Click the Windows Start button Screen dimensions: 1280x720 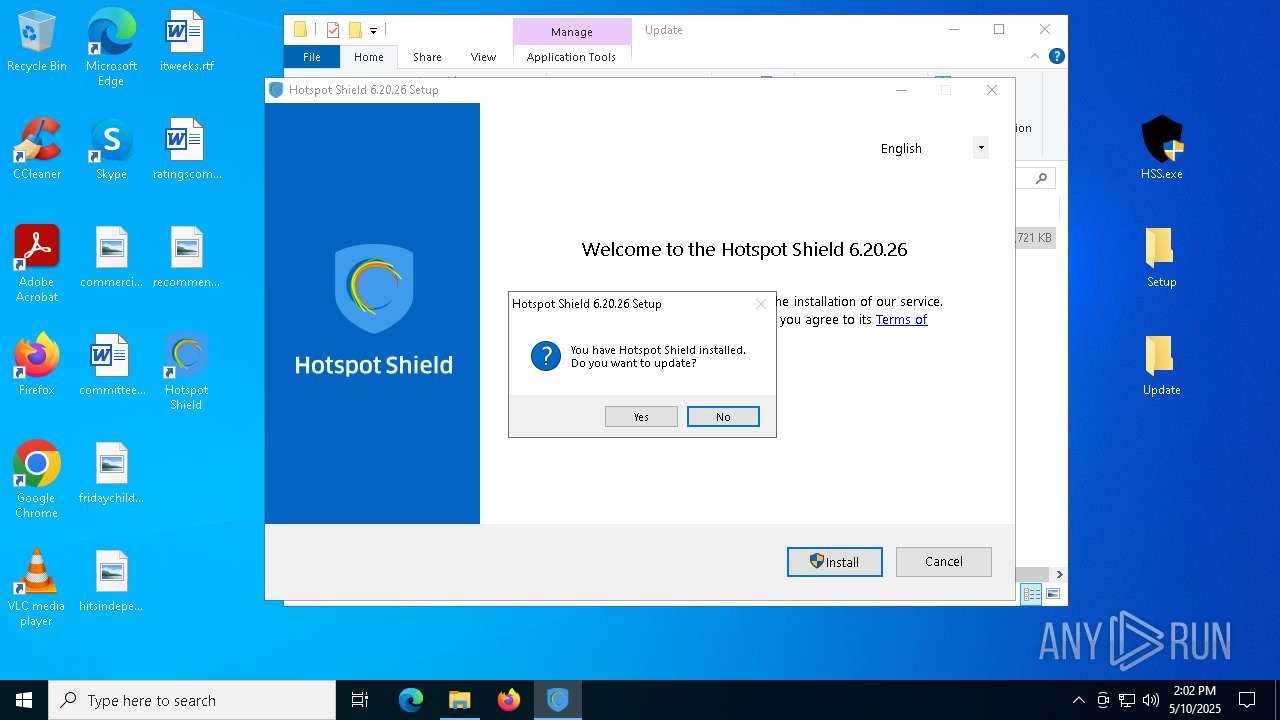(x=24, y=700)
